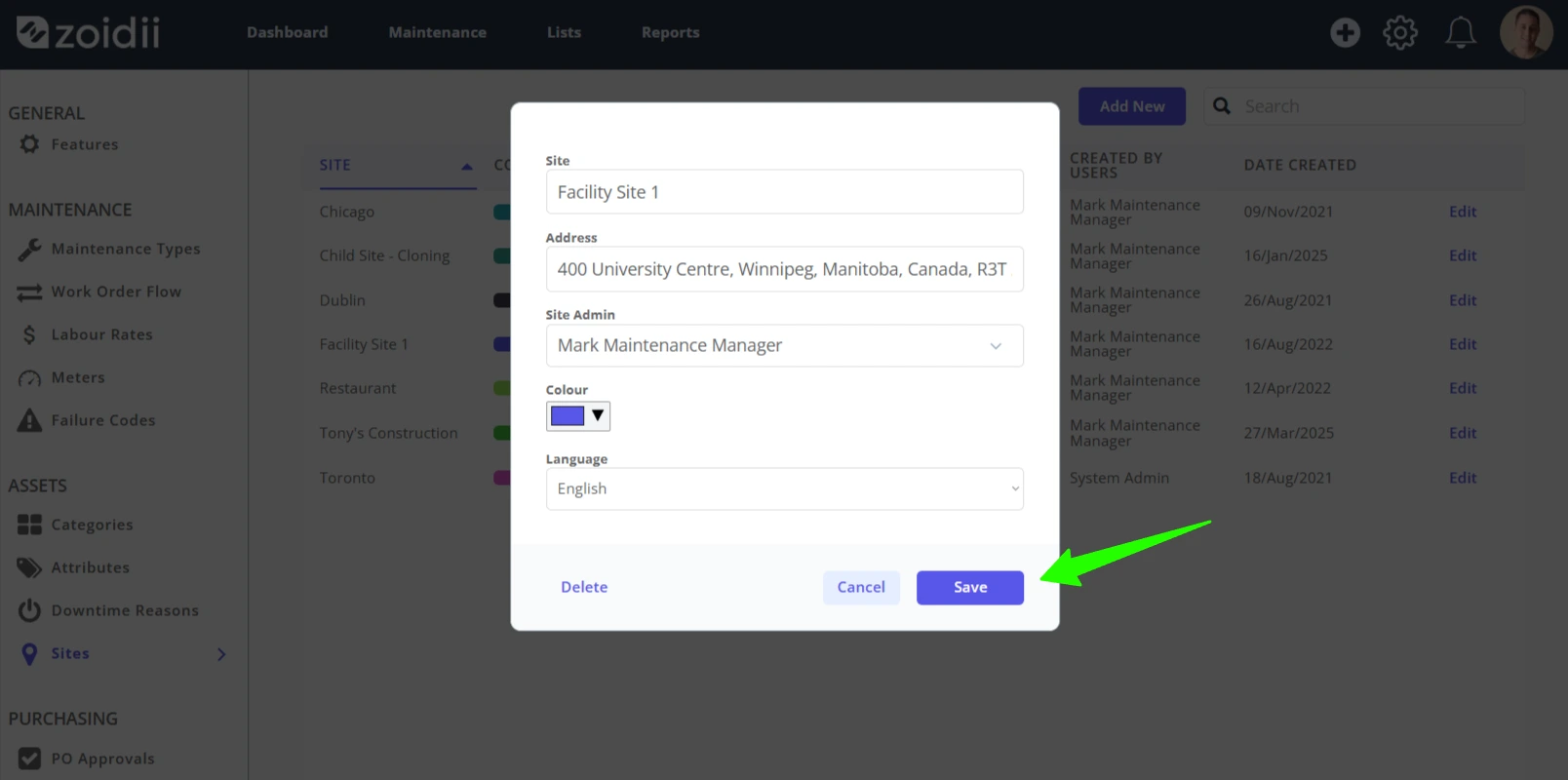Click the Save button
The image size is (1568, 780).
969,587
